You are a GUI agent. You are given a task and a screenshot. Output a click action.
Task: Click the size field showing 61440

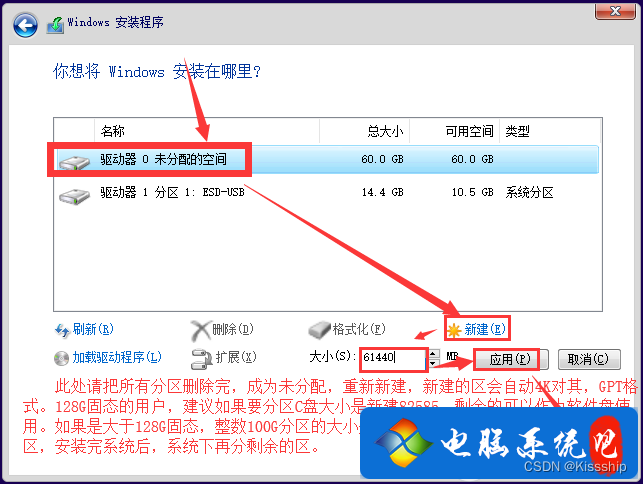pos(393,358)
